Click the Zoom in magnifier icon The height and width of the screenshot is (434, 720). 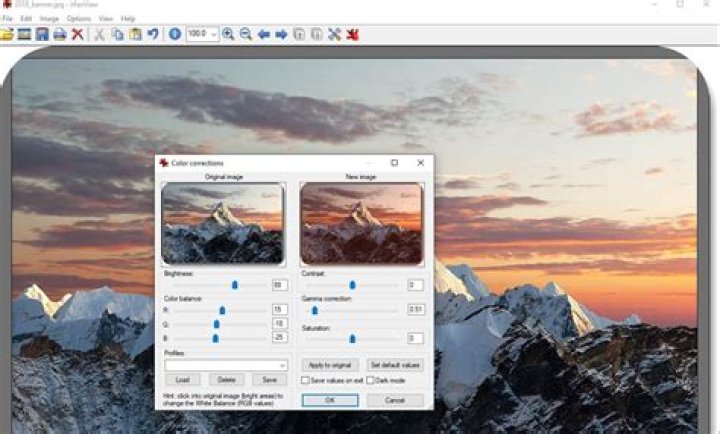(x=229, y=34)
